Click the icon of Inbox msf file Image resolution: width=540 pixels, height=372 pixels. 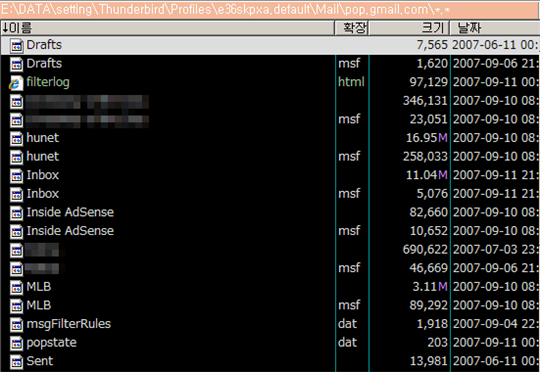click(16, 194)
